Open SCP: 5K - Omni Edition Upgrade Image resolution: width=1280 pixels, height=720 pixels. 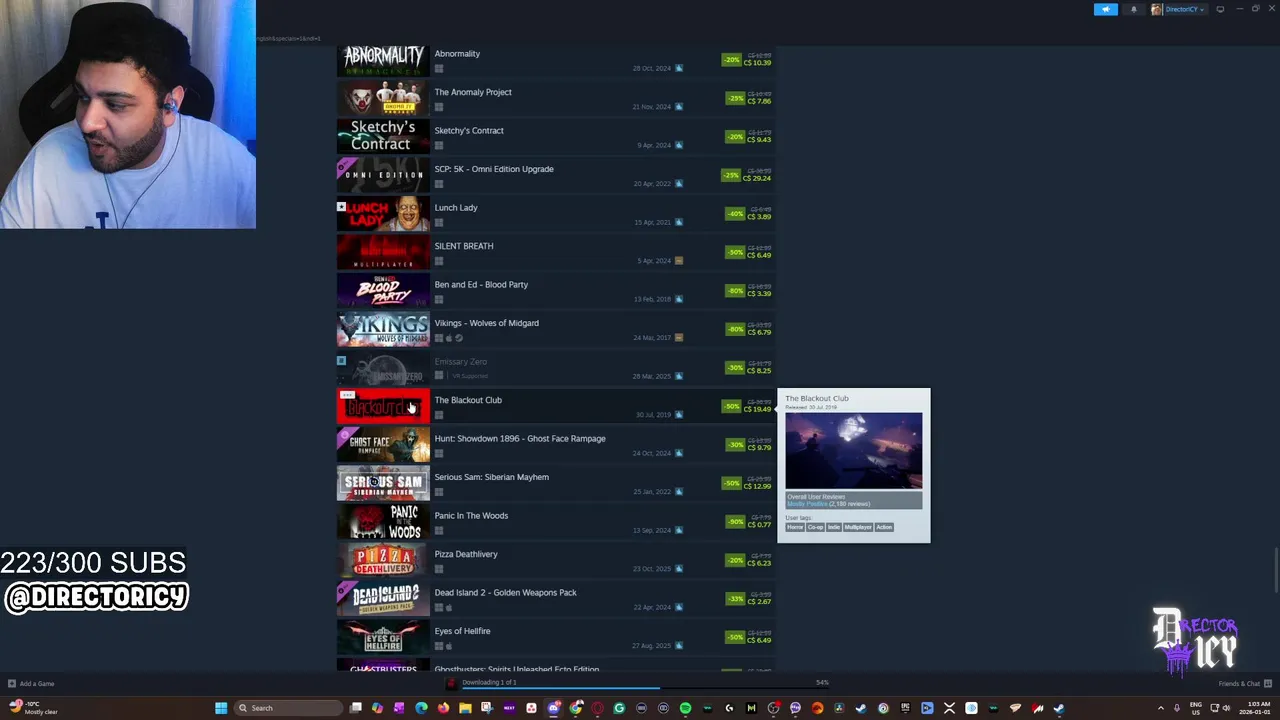(494, 169)
